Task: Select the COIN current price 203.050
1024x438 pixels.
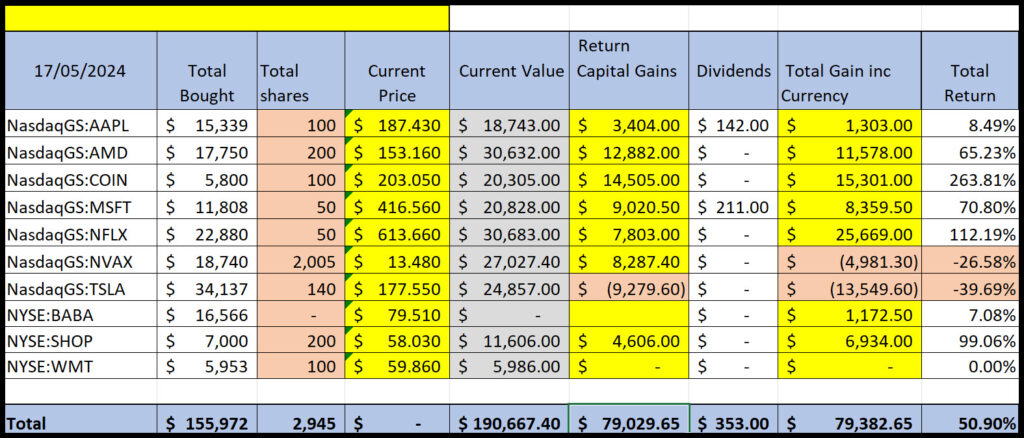Action: click(396, 178)
